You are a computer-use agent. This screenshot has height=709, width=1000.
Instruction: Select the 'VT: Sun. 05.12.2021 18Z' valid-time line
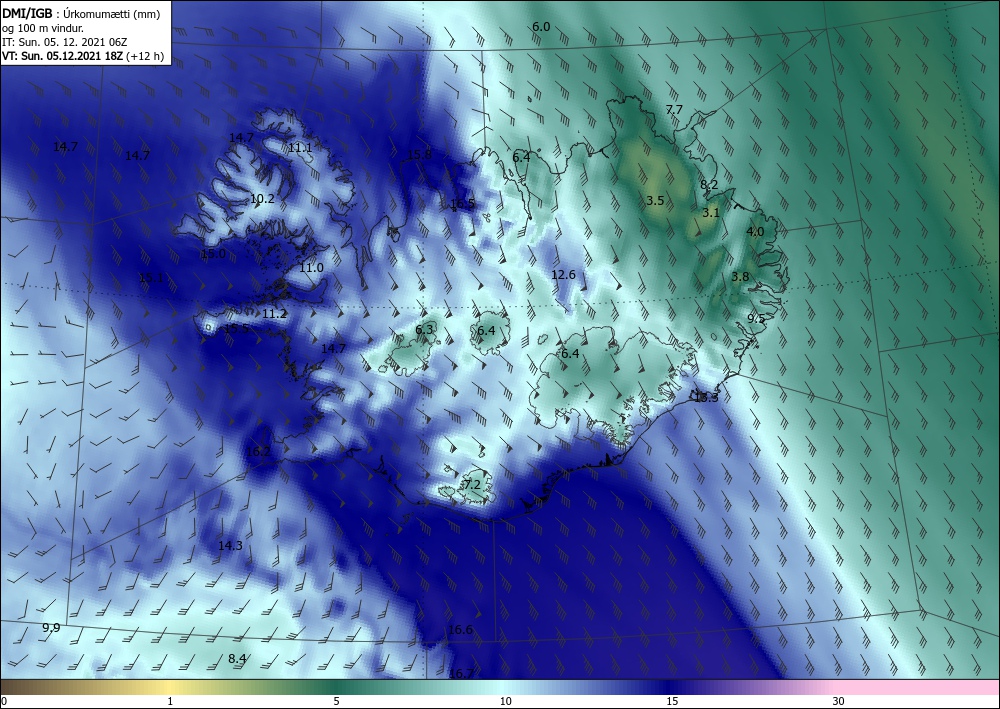click(62, 56)
